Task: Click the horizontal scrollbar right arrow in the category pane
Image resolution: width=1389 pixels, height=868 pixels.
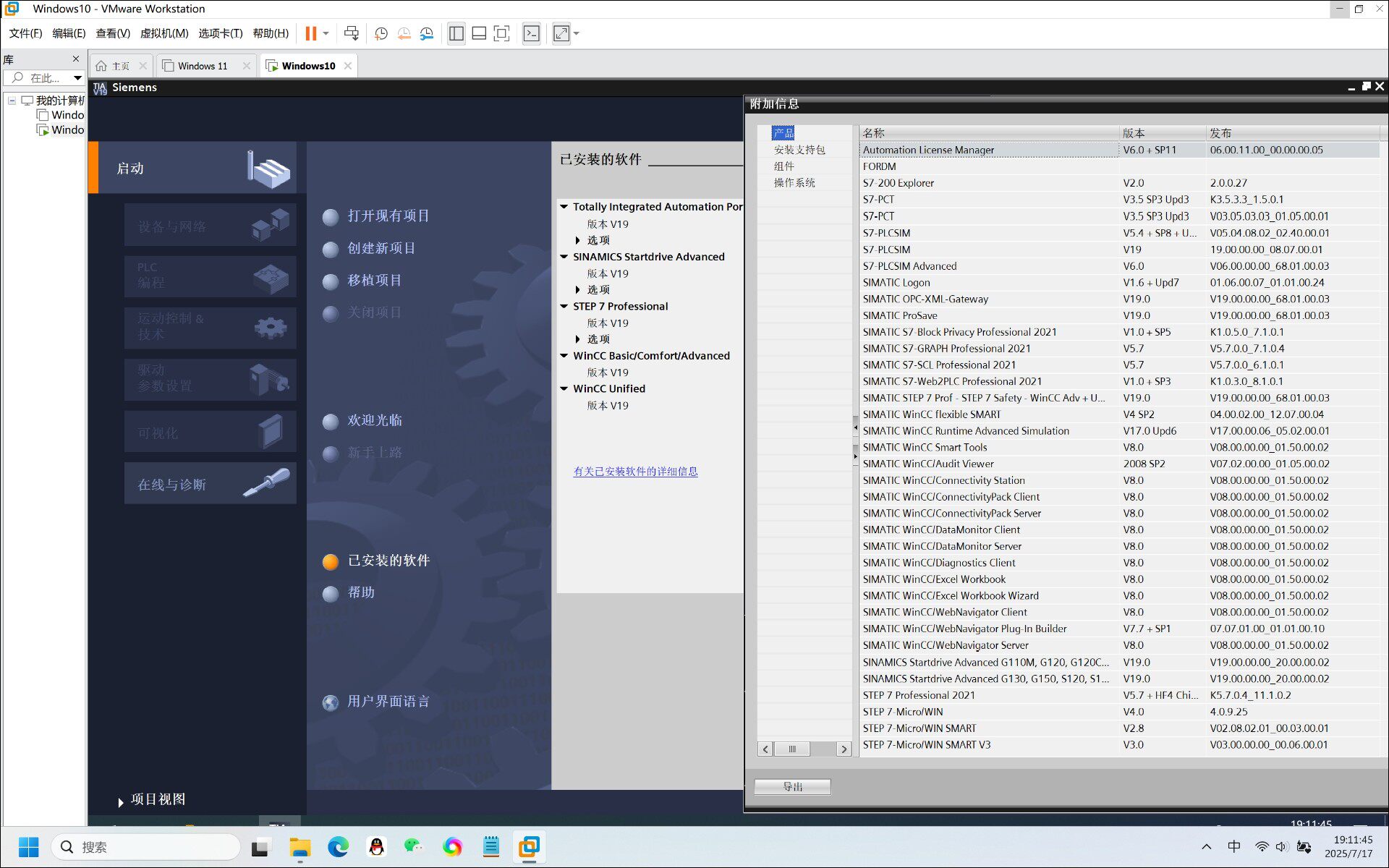Action: (844, 749)
